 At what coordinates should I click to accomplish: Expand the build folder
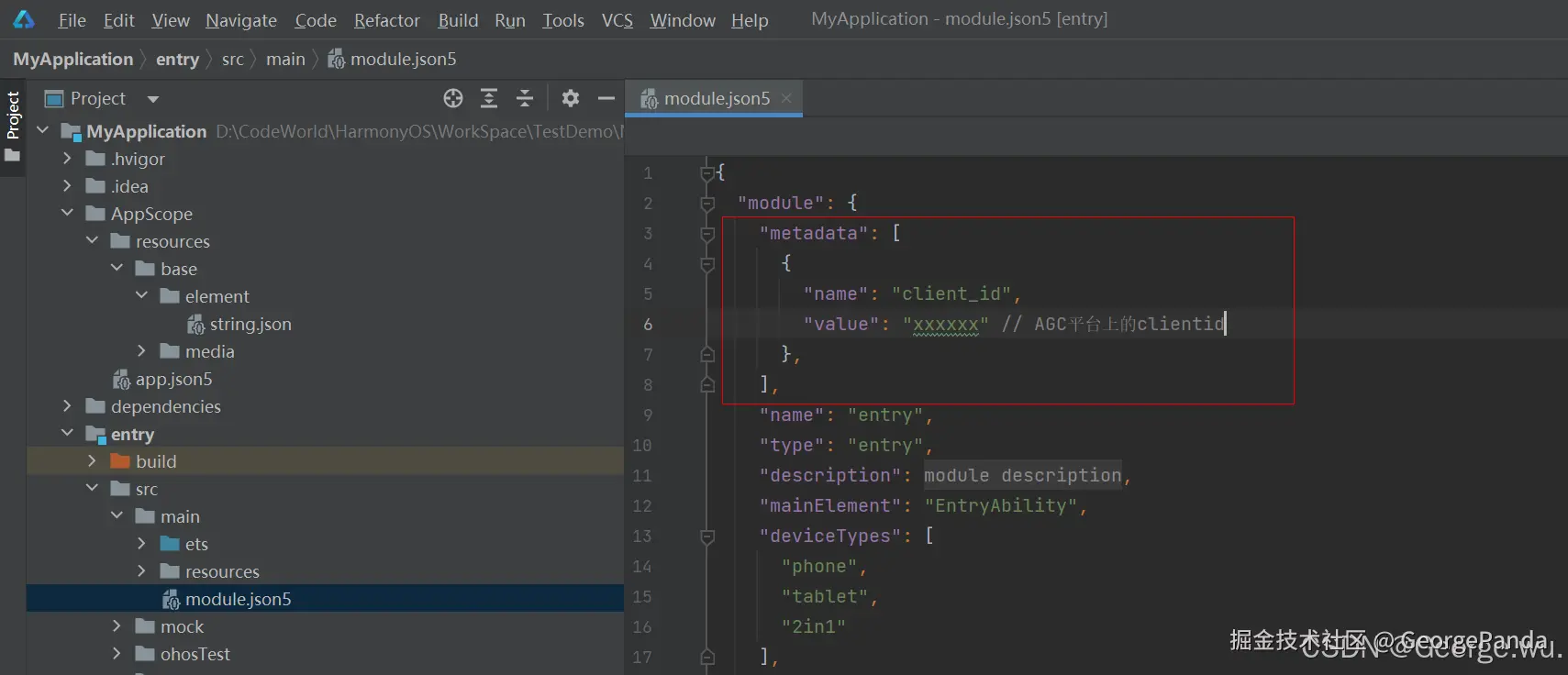point(92,461)
